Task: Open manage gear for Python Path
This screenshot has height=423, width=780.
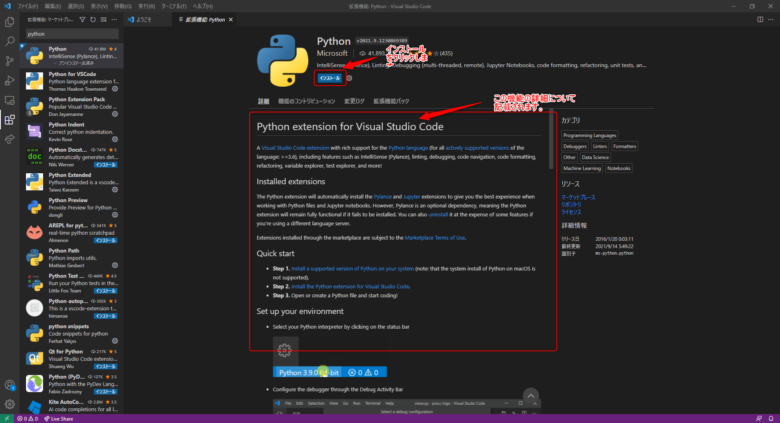Action: click(x=115, y=265)
